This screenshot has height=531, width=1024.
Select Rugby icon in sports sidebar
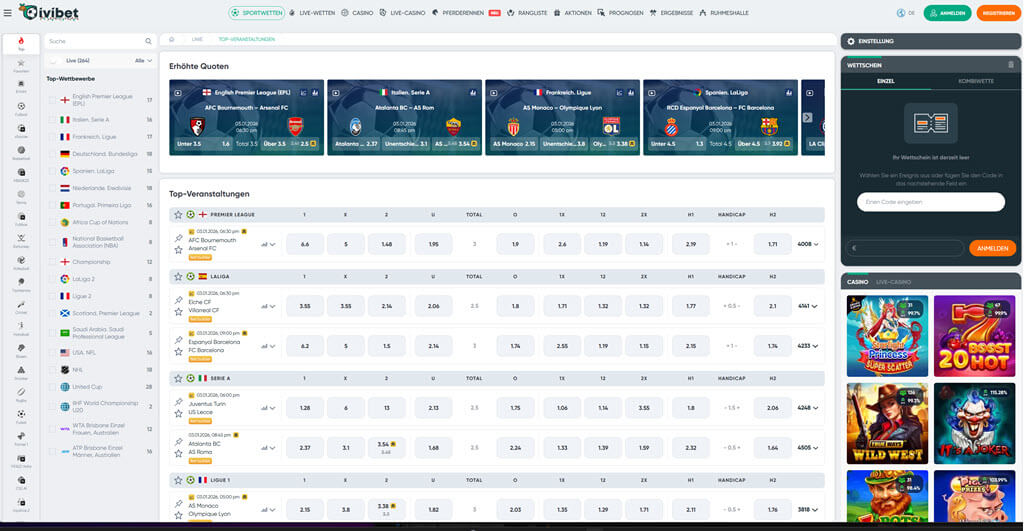(x=21, y=394)
